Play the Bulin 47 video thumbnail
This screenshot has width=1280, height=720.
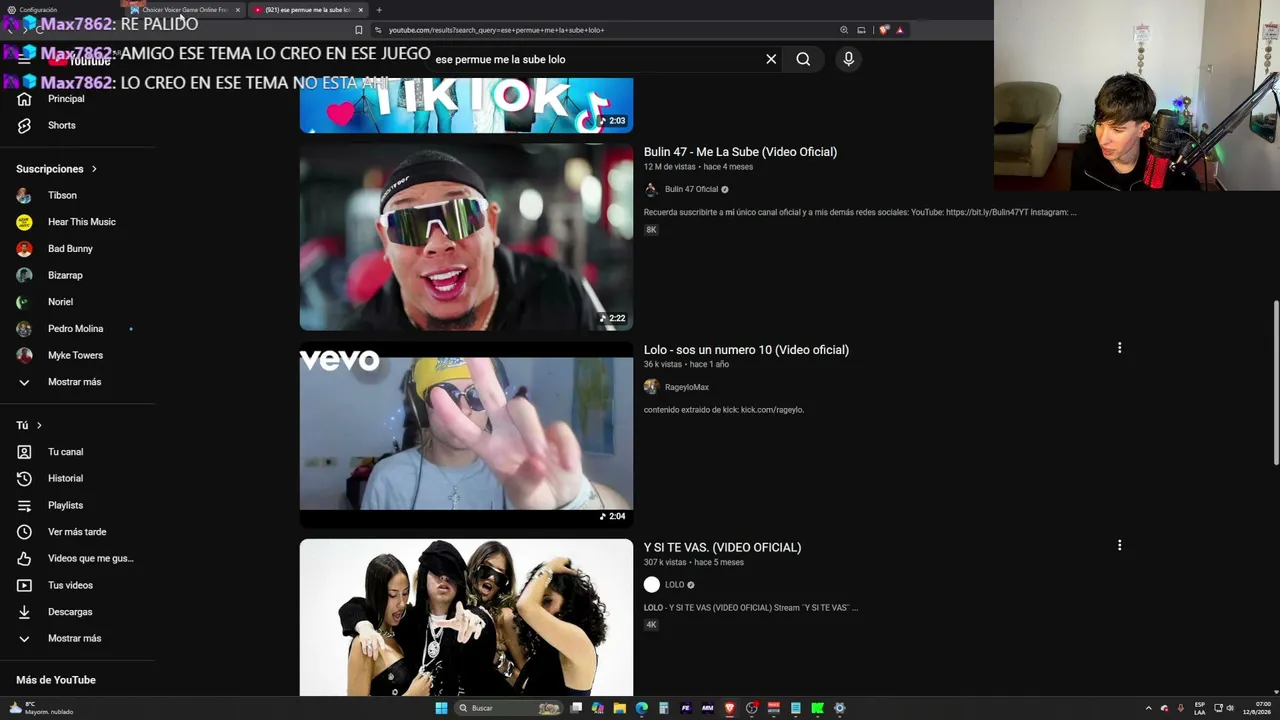[x=466, y=237]
